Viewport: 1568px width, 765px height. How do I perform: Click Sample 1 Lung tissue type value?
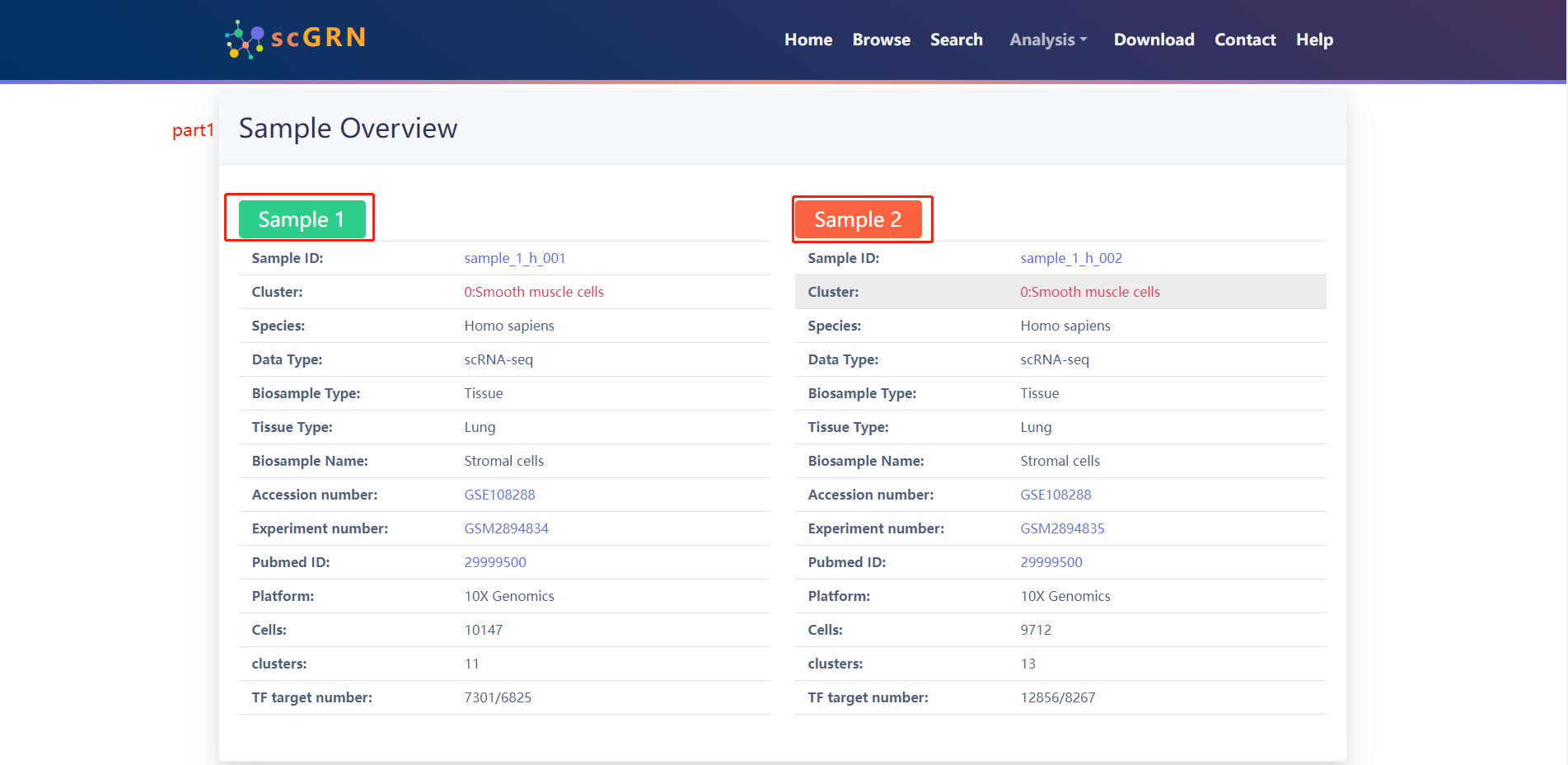coord(480,427)
